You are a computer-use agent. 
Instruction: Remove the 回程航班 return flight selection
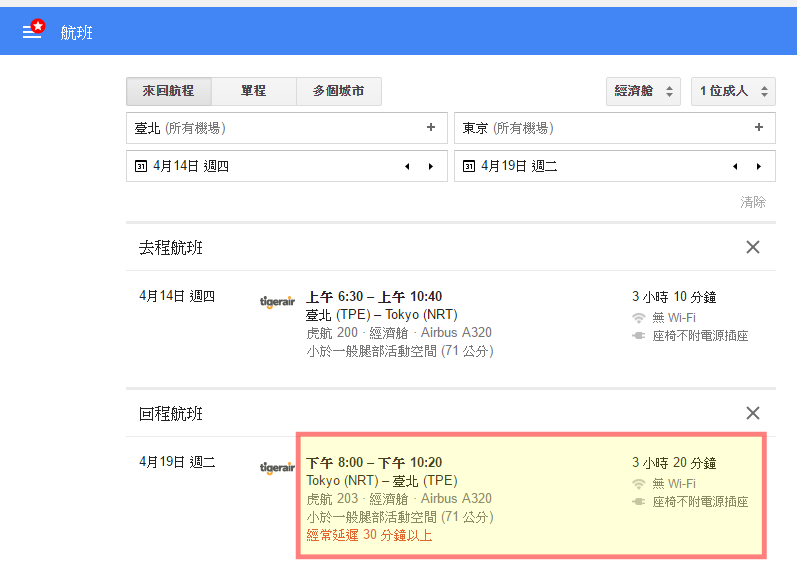753,413
